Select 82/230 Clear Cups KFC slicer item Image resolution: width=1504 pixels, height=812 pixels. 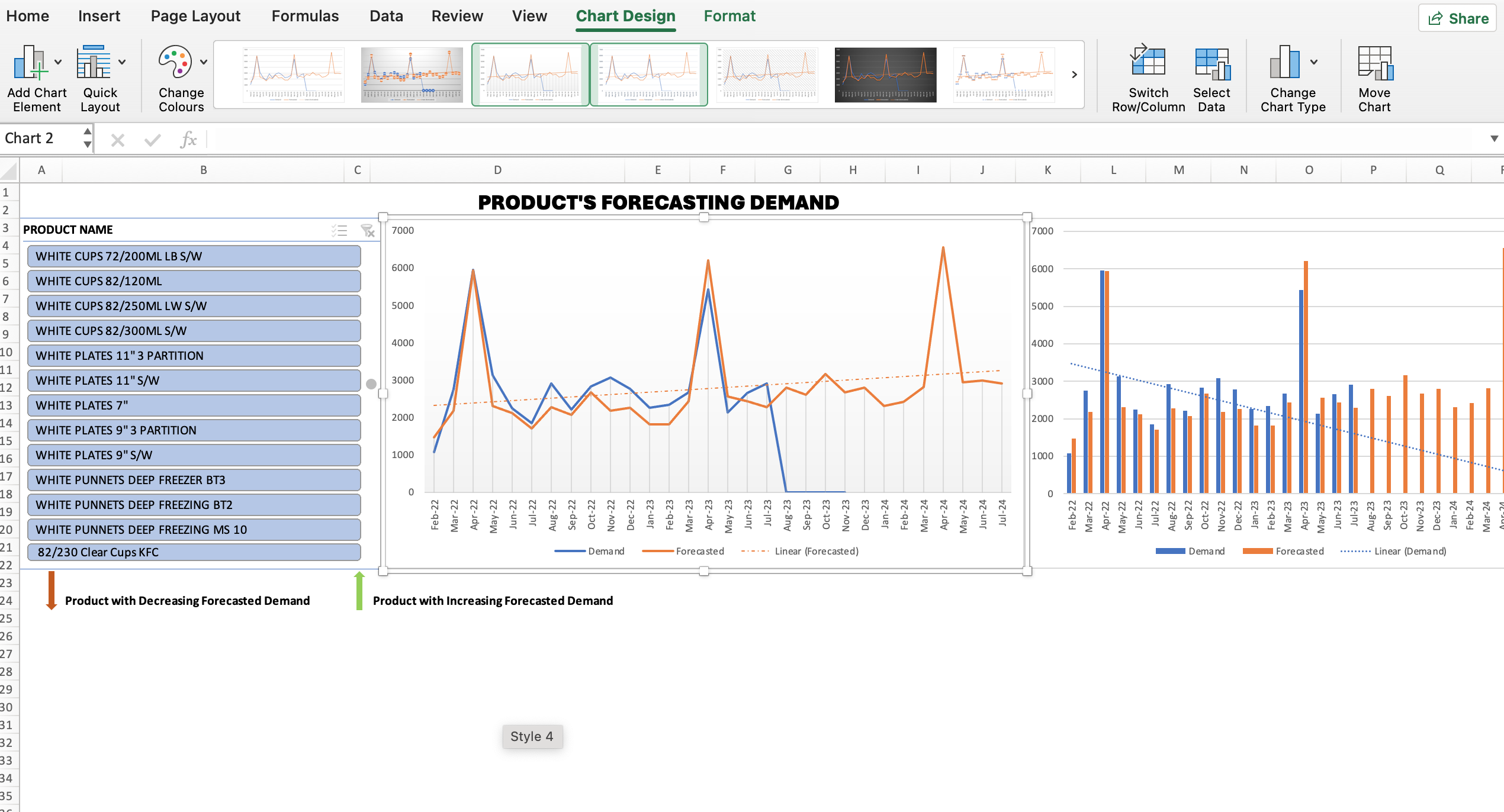(194, 552)
